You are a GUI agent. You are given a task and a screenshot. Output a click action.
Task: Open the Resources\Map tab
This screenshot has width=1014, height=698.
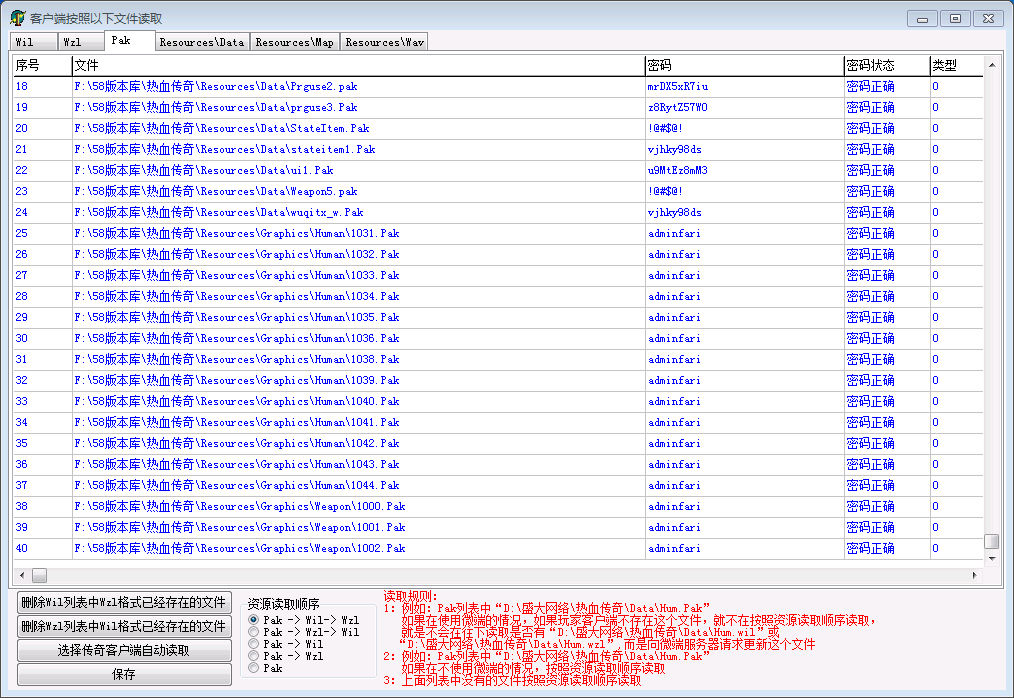295,42
